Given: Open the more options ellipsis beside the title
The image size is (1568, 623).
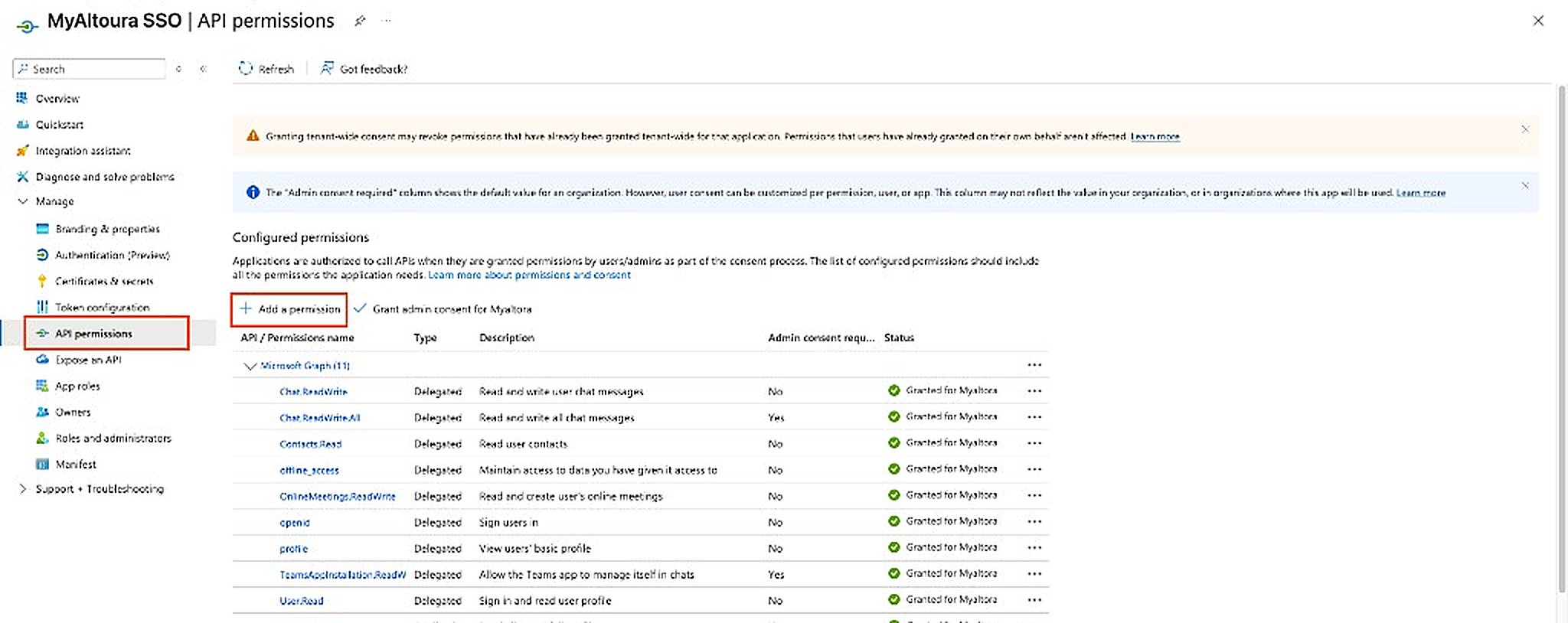Looking at the screenshot, I should 387,21.
